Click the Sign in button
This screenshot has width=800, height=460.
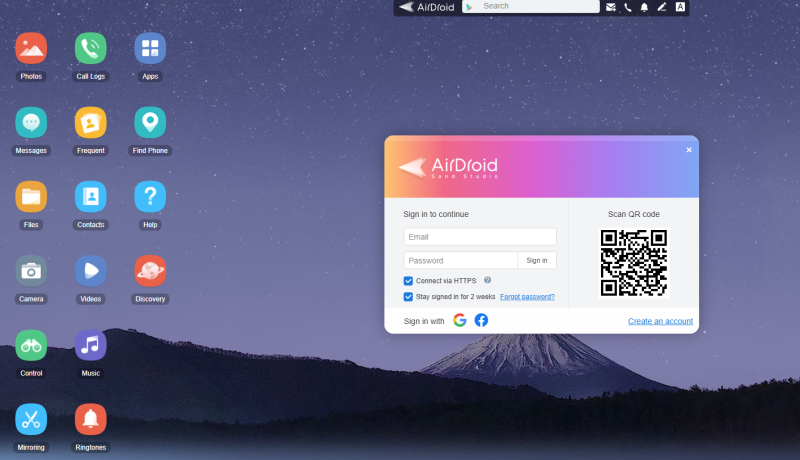(537, 261)
